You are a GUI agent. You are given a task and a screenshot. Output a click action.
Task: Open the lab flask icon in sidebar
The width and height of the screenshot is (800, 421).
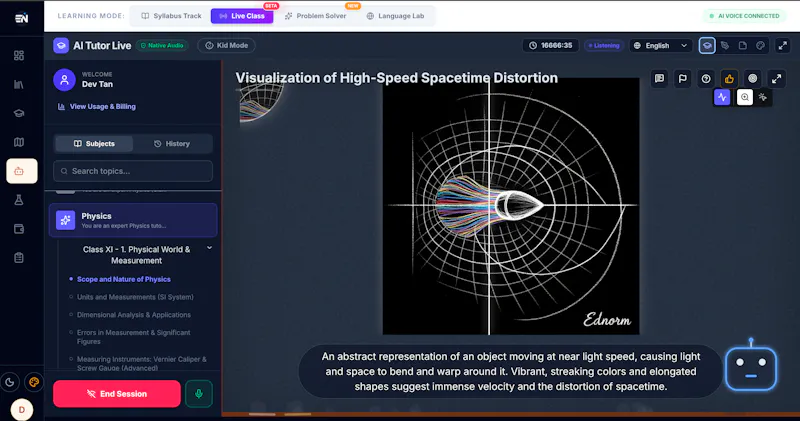click(19, 200)
